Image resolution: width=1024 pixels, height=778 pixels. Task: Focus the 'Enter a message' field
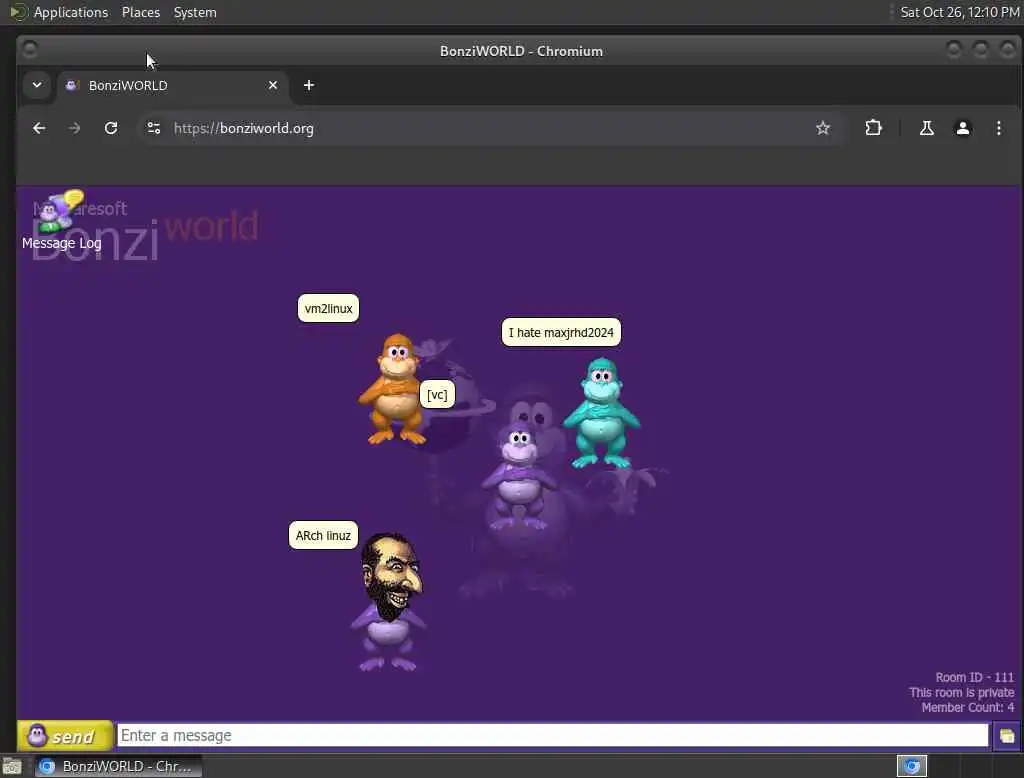click(x=552, y=736)
